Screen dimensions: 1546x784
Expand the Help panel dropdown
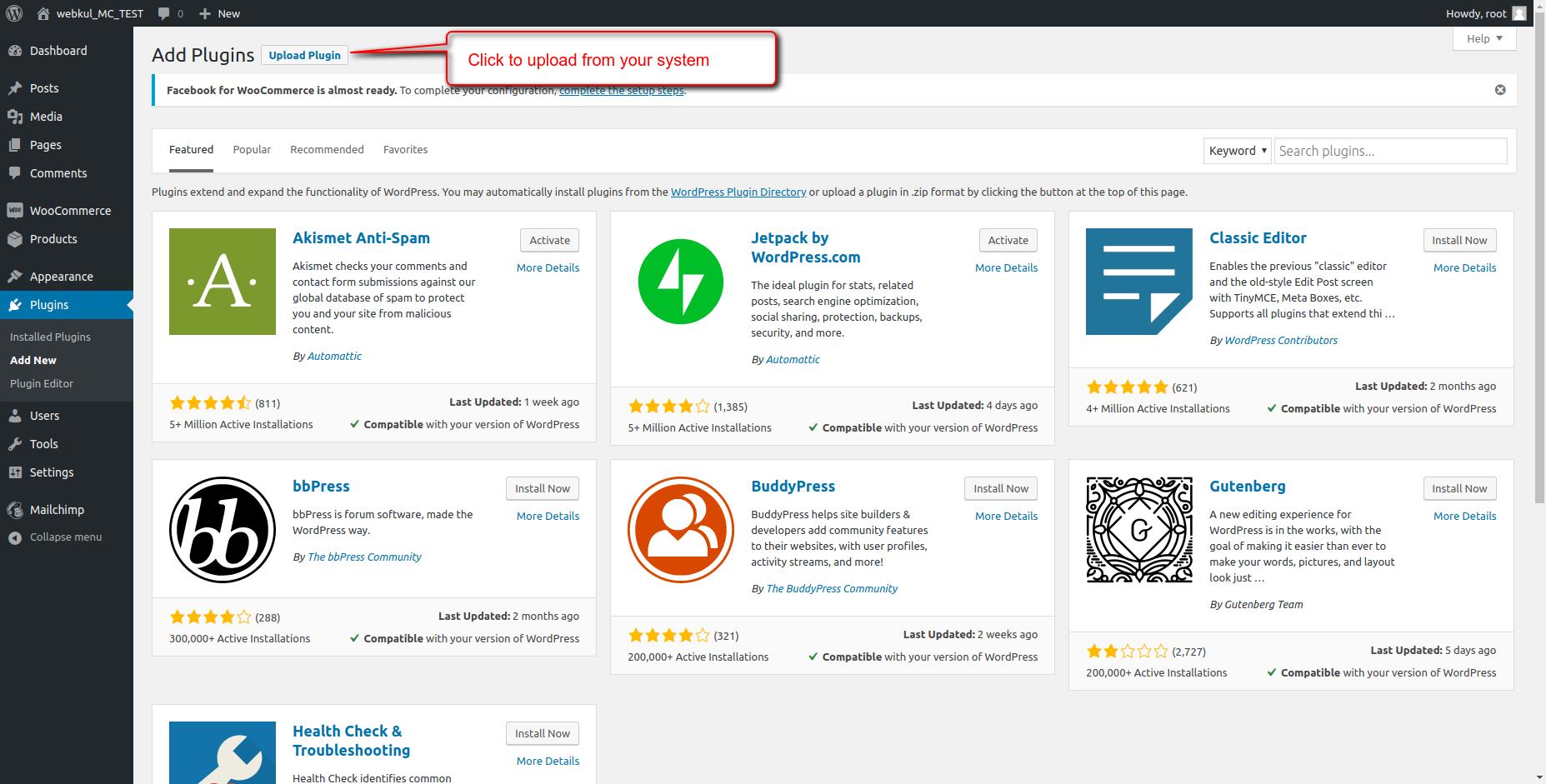pos(1484,38)
